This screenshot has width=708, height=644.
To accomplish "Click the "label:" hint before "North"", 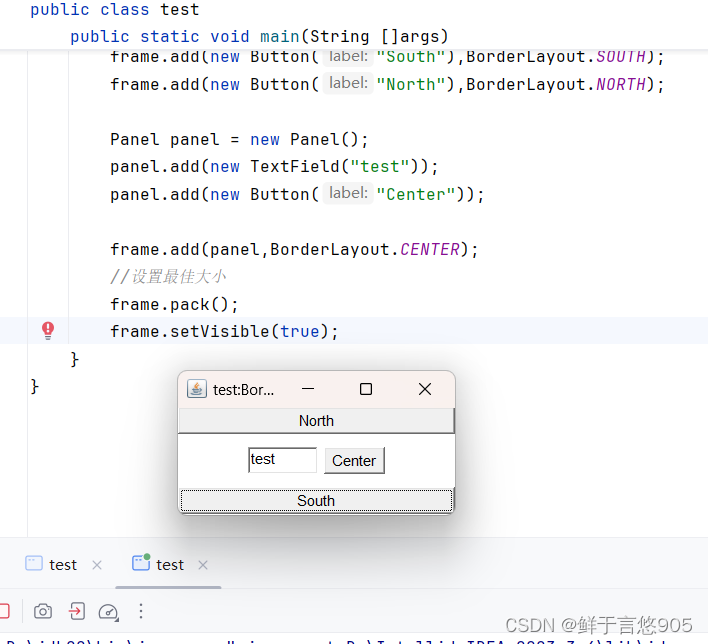I will coord(348,83).
